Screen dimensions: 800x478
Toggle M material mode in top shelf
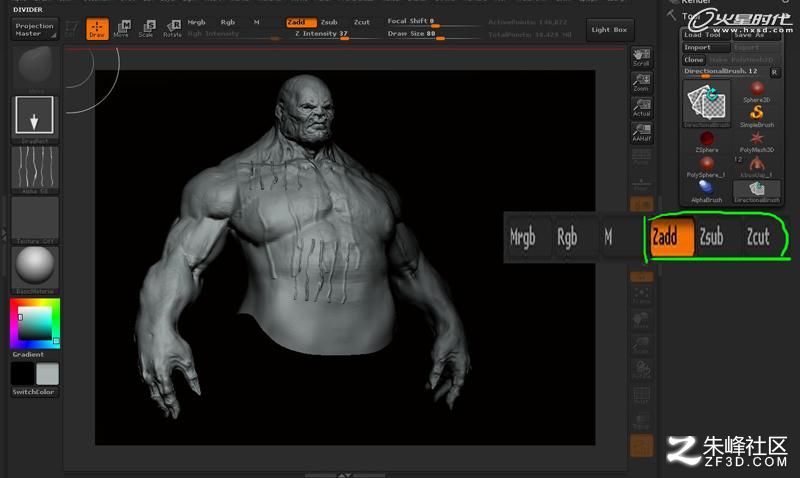click(x=257, y=22)
